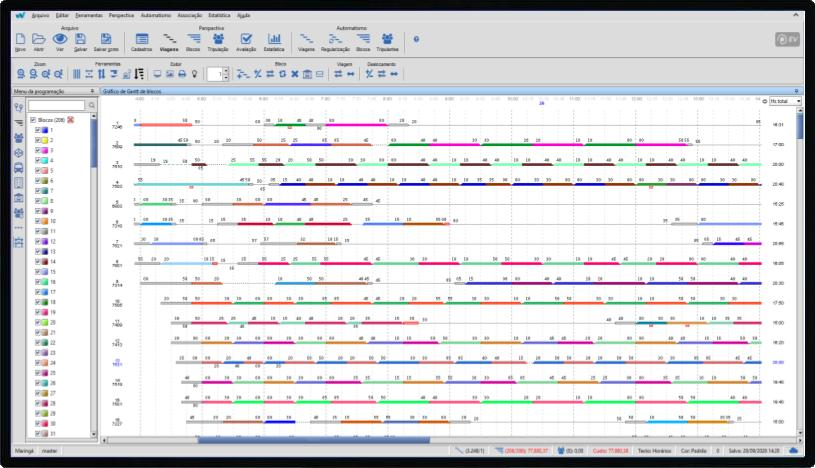Click the Exibir light bulb icon
Viewport: 815px width, 468px height.
(x=194, y=74)
